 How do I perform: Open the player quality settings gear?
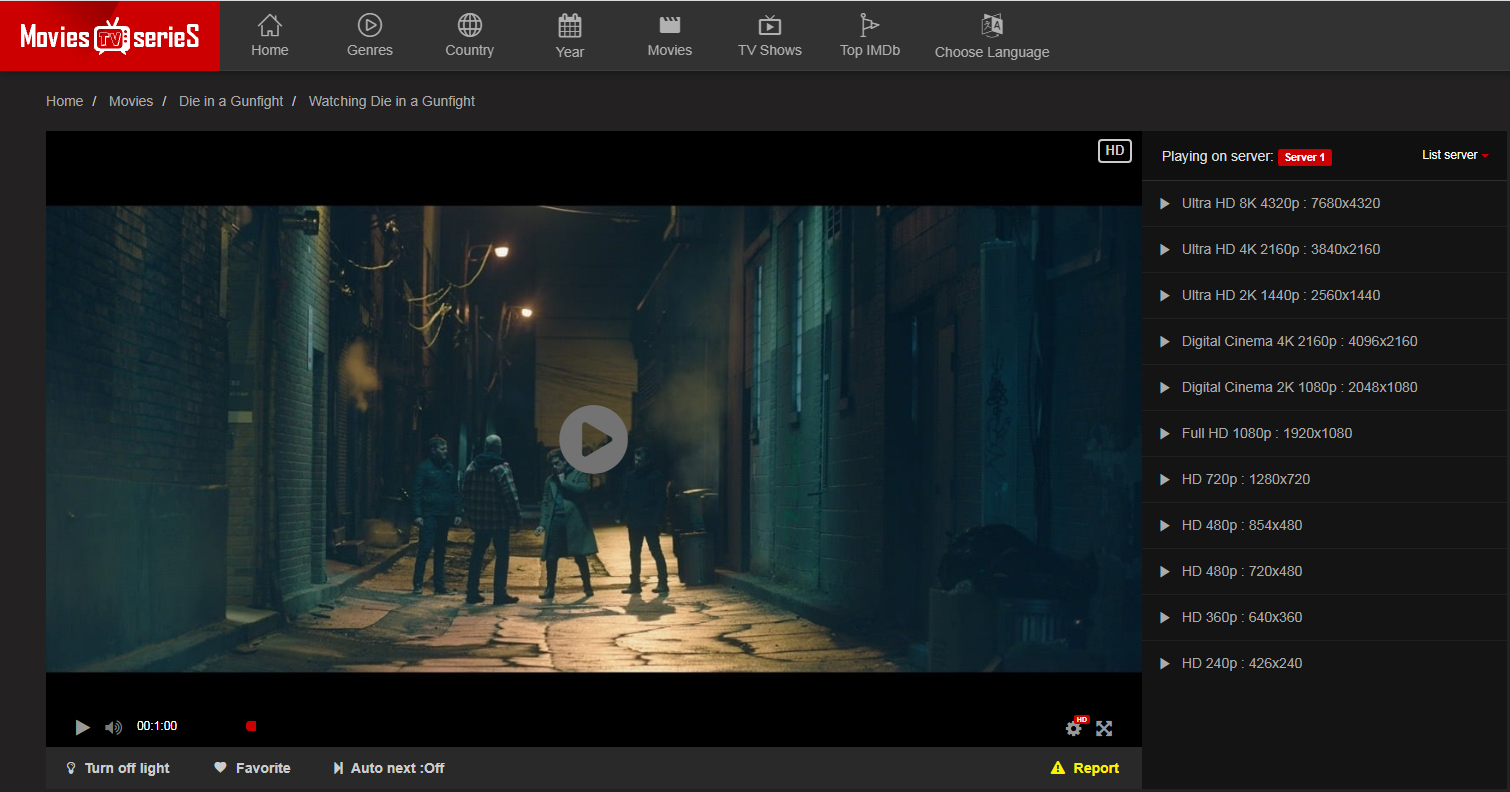pos(1074,728)
